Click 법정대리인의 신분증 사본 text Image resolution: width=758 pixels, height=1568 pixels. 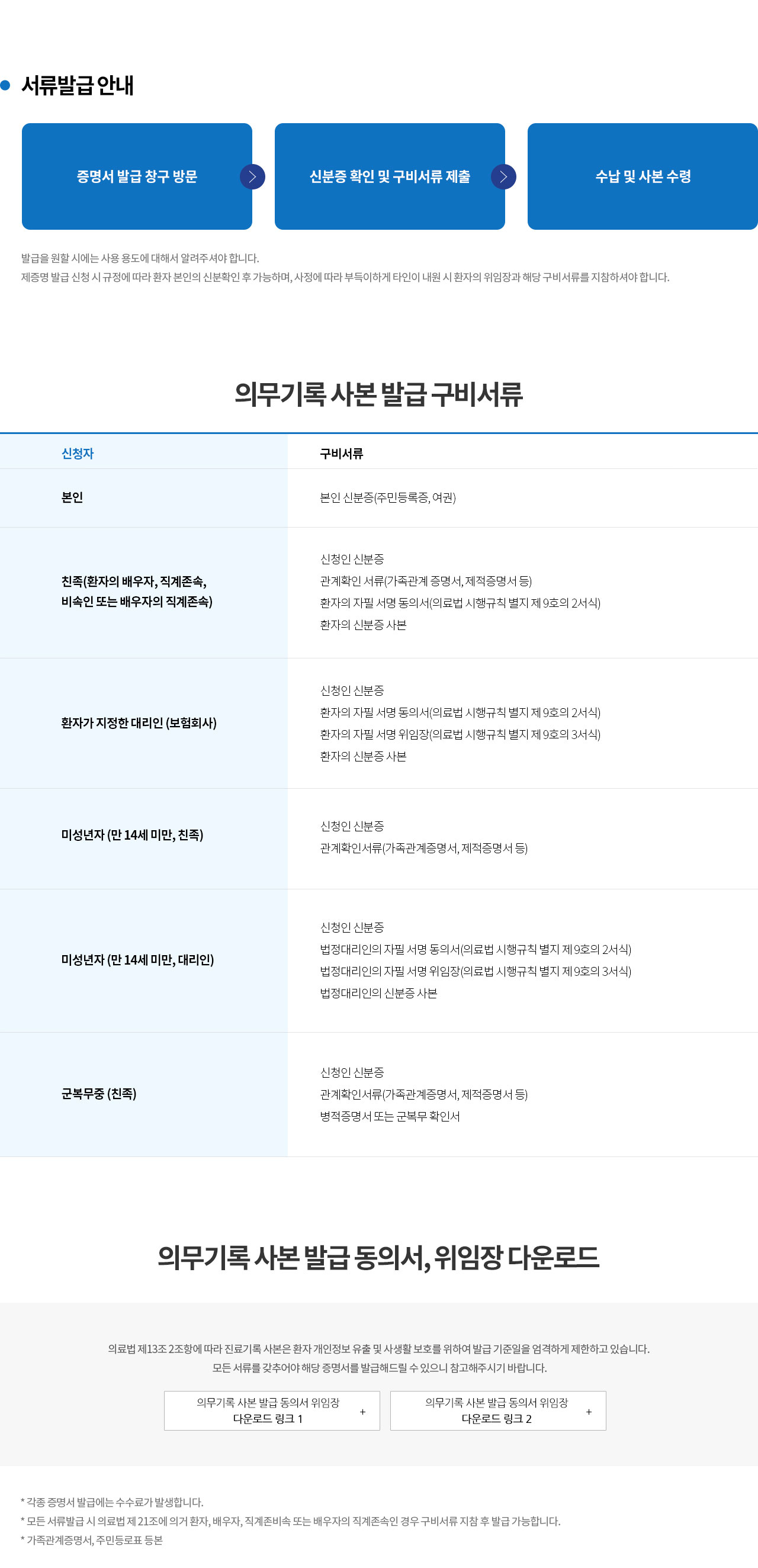click(378, 993)
